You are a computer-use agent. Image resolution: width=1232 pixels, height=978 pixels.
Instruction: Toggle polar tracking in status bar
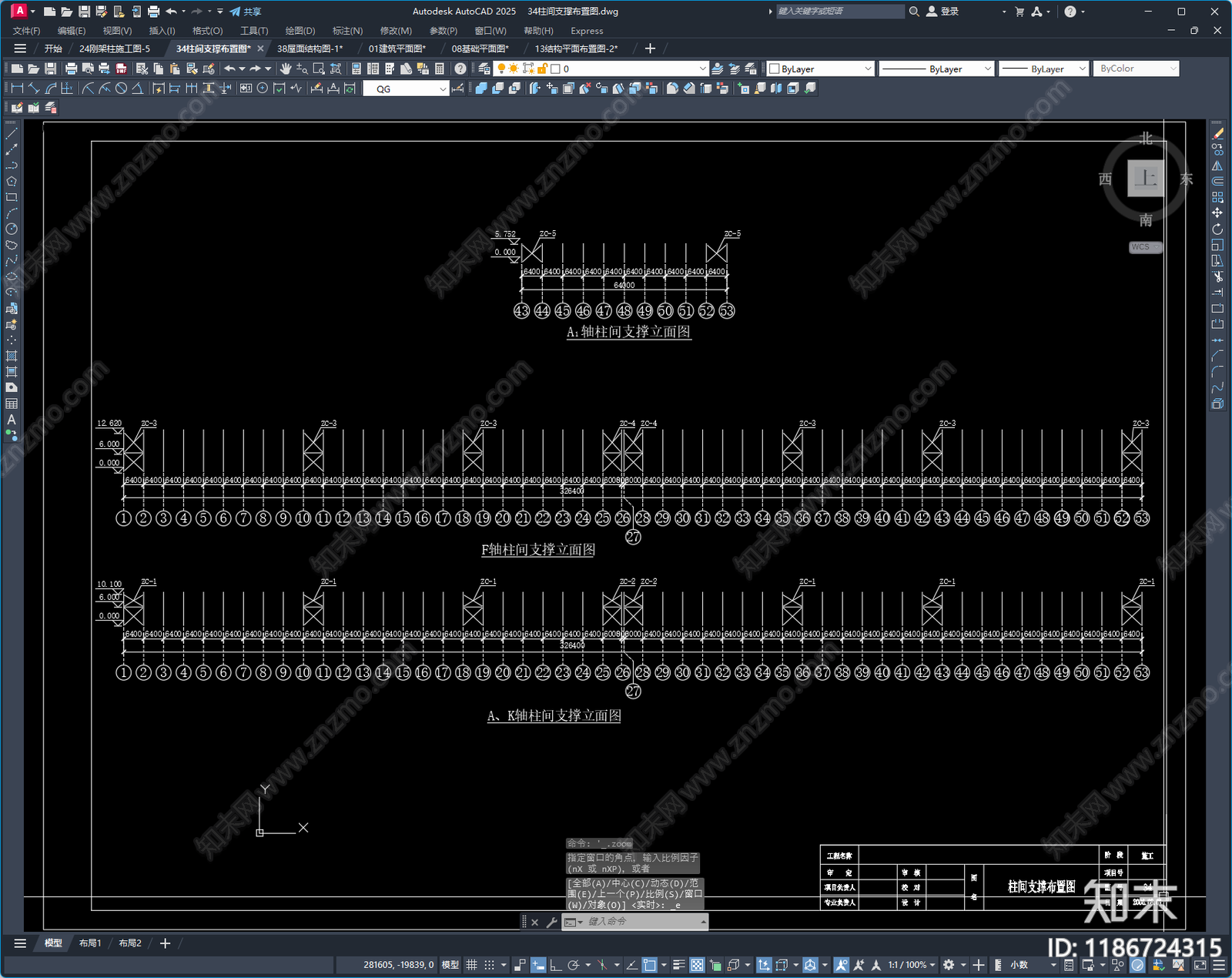coord(573,965)
